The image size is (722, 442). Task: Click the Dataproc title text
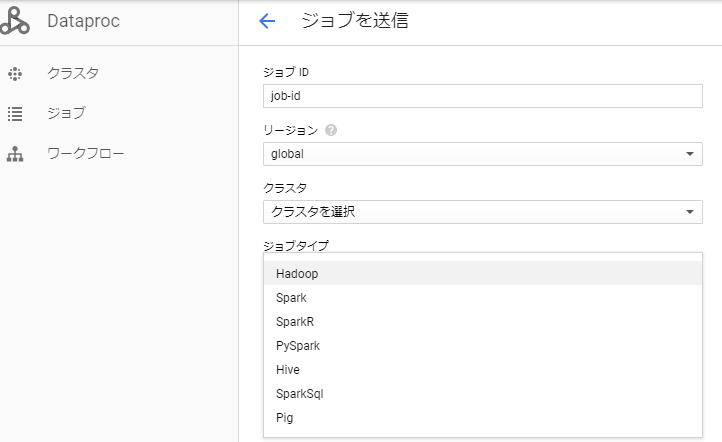[x=83, y=21]
